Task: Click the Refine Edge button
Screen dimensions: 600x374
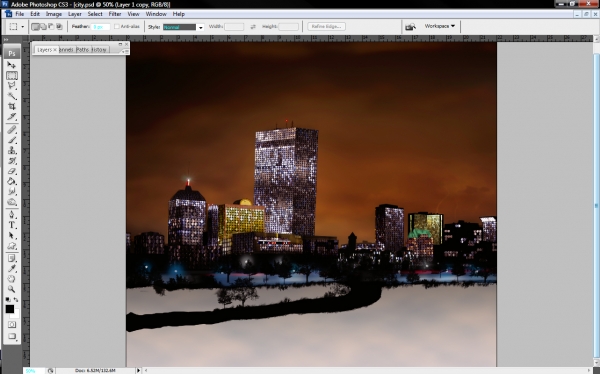Action: (326, 26)
